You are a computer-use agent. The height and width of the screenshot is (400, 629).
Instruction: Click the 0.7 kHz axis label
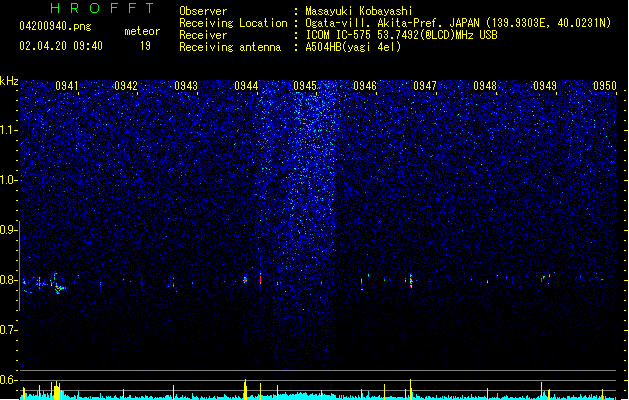click(x=8, y=330)
